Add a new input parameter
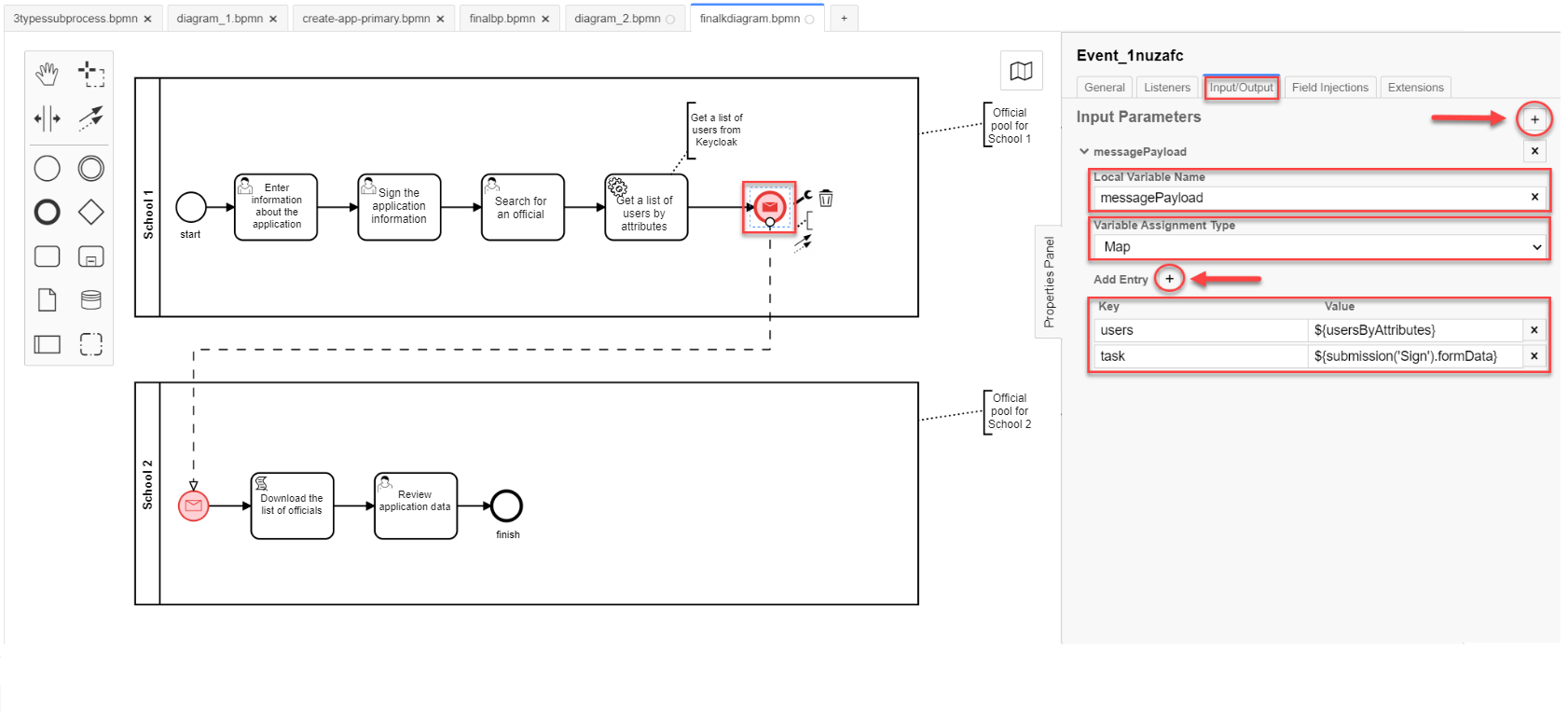The width and height of the screenshot is (1568, 720). tap(1534, 119)
